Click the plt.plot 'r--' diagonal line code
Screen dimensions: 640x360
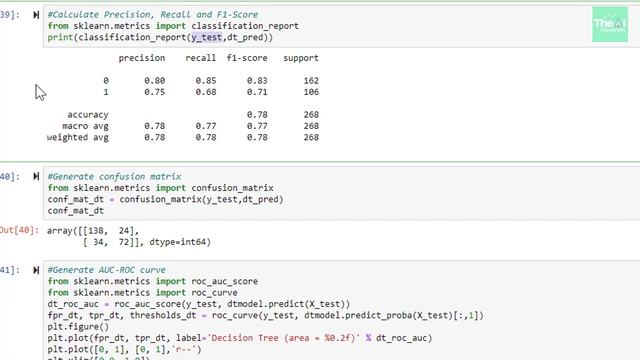click(x=124, y=350)
